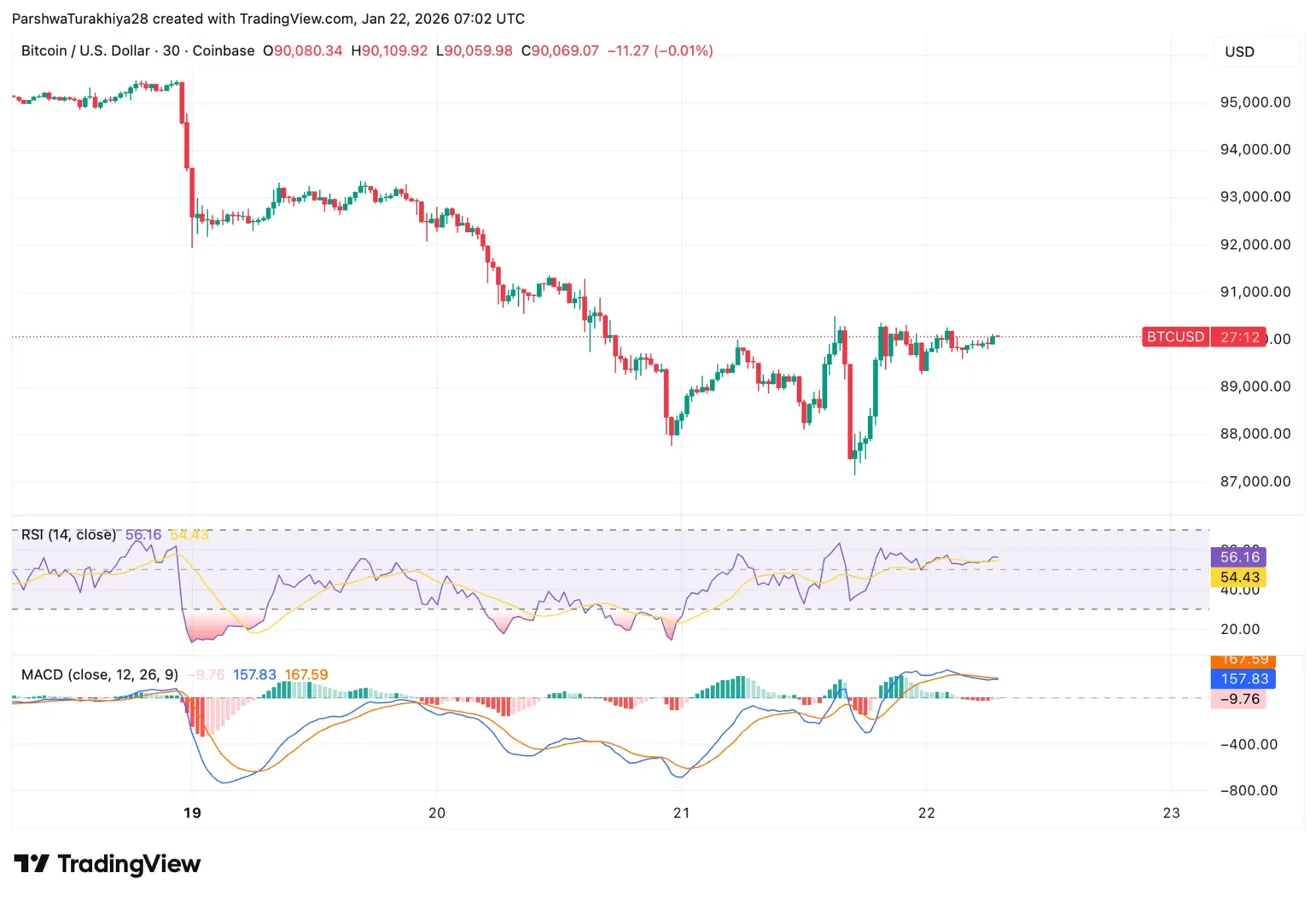Toggle the RSI indicator settings via its label
Image resolution: width=1316 pixels, height=899 pixels.
pos(68,534)
